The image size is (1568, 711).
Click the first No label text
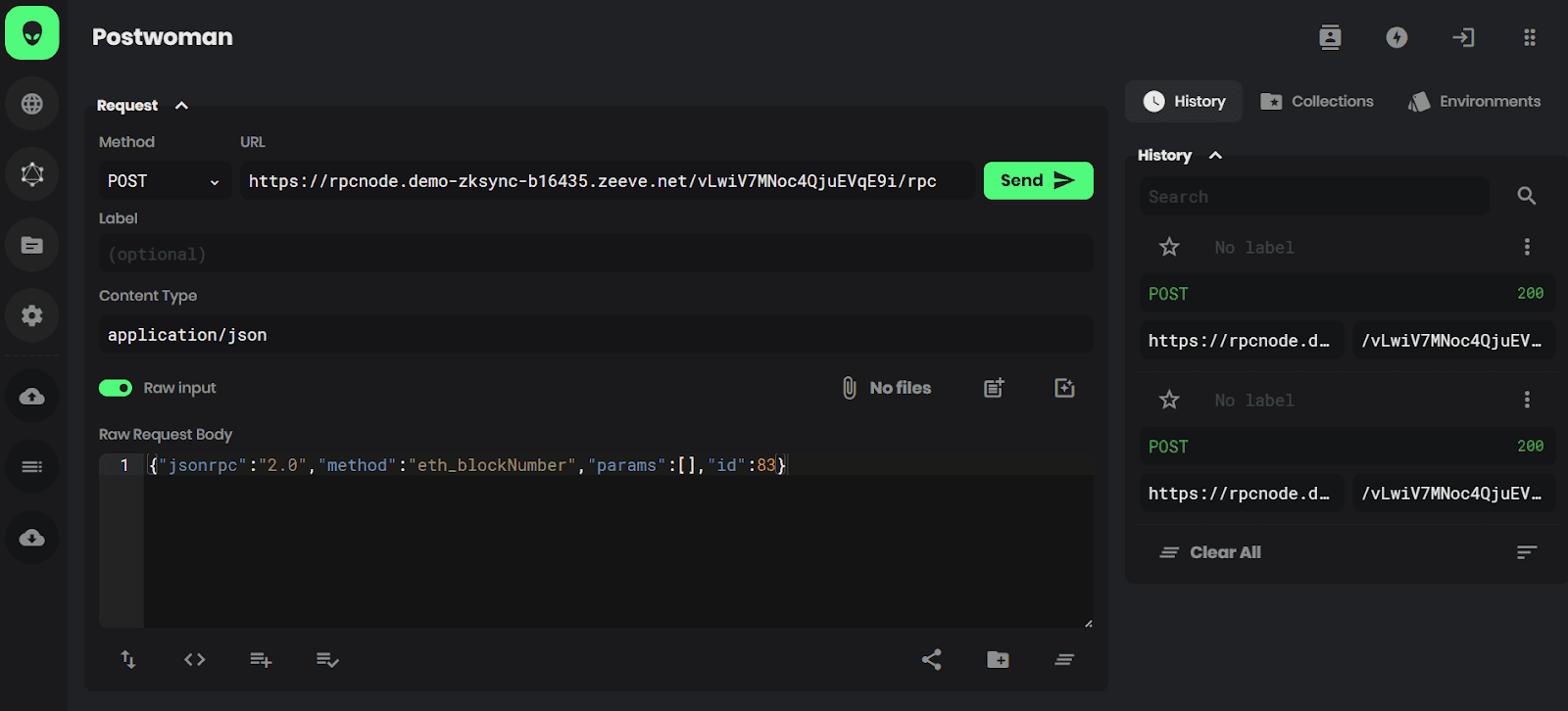1254,248
